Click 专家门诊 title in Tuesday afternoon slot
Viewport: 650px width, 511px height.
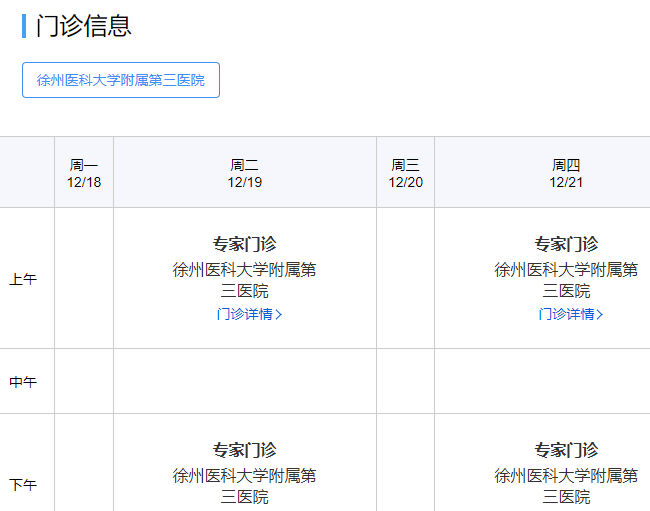click(x=245, y=450)
